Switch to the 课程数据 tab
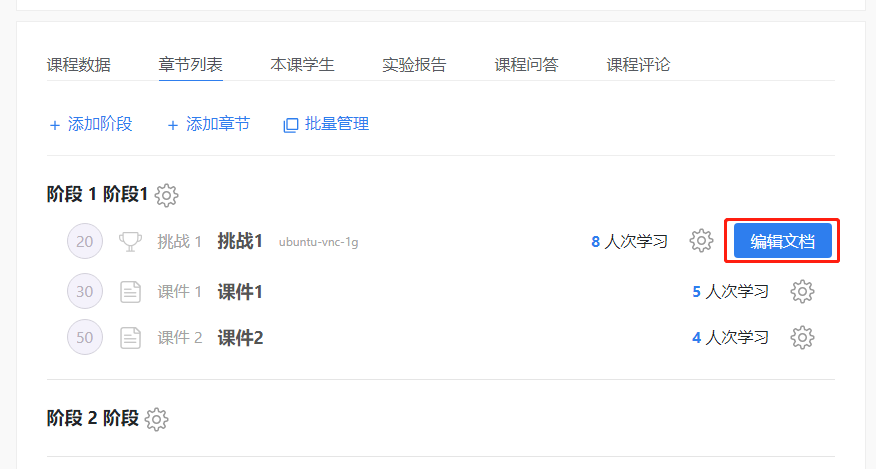Screen dimensions: 876x469 (x=79, y=65)
